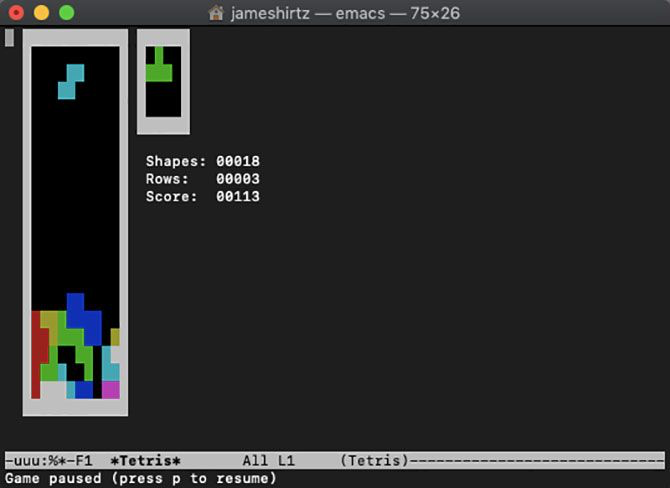670x488 pixels.
Task: Click the -uuu:%*-F1 status flags in mode line
Action: pyautogui.click(x=48, y=461)
